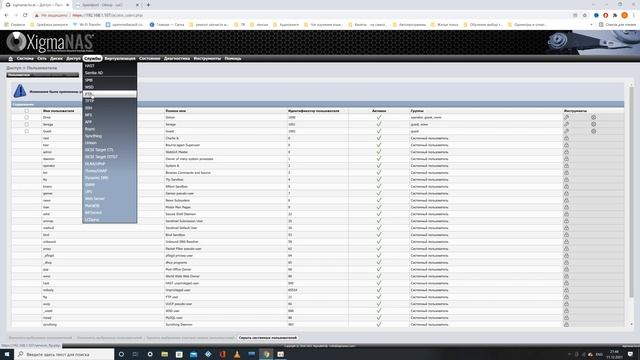Click the lock icon in nobody row
The height and width of the screenshot is (360, 640).
point(566,290)
